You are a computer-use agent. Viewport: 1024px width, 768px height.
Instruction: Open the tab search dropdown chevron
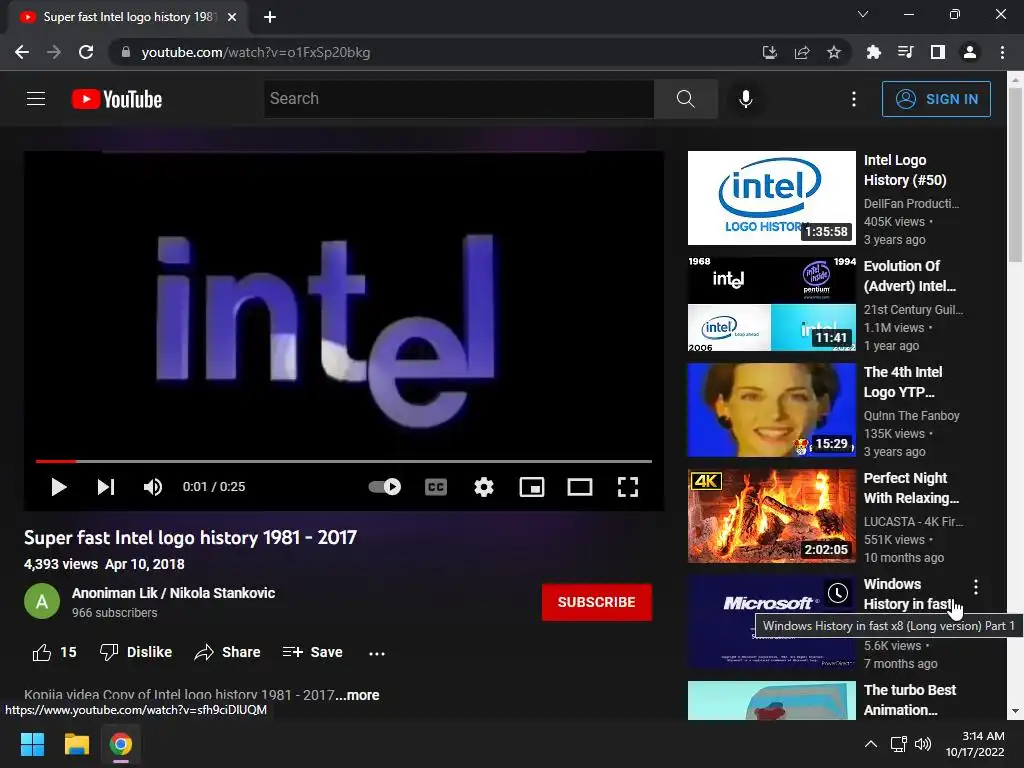[x=863, y=14]
